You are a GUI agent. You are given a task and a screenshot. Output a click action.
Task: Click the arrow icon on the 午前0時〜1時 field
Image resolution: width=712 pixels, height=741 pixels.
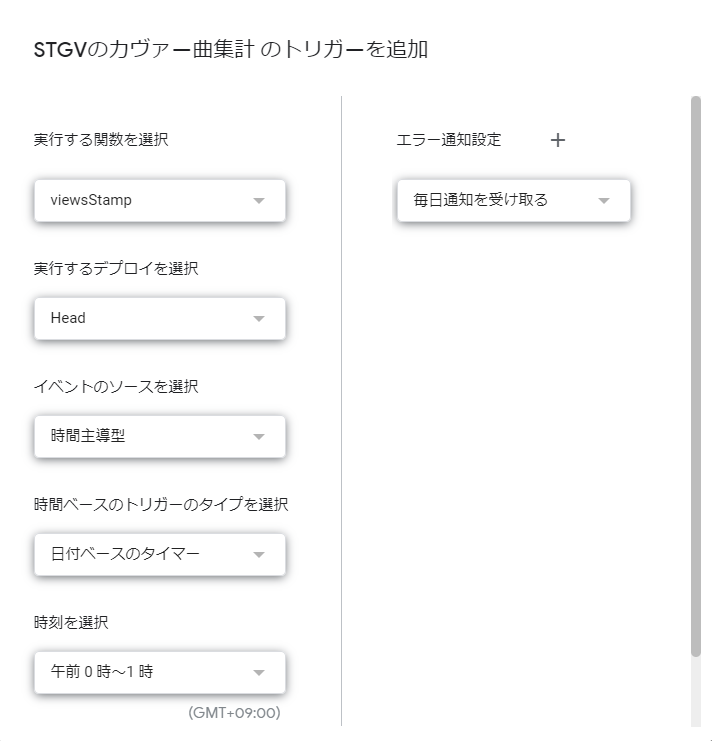pyautogui.click(x=259, y=672)
